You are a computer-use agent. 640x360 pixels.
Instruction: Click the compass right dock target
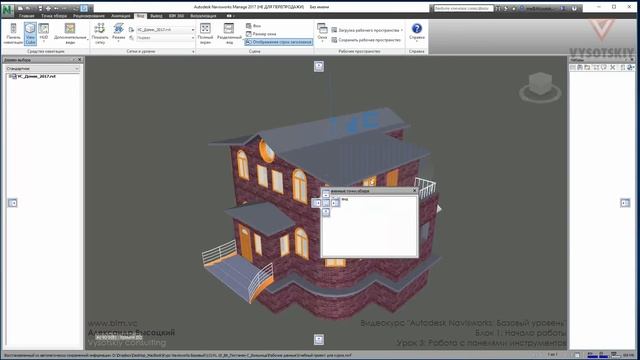[x=335, y=203]
